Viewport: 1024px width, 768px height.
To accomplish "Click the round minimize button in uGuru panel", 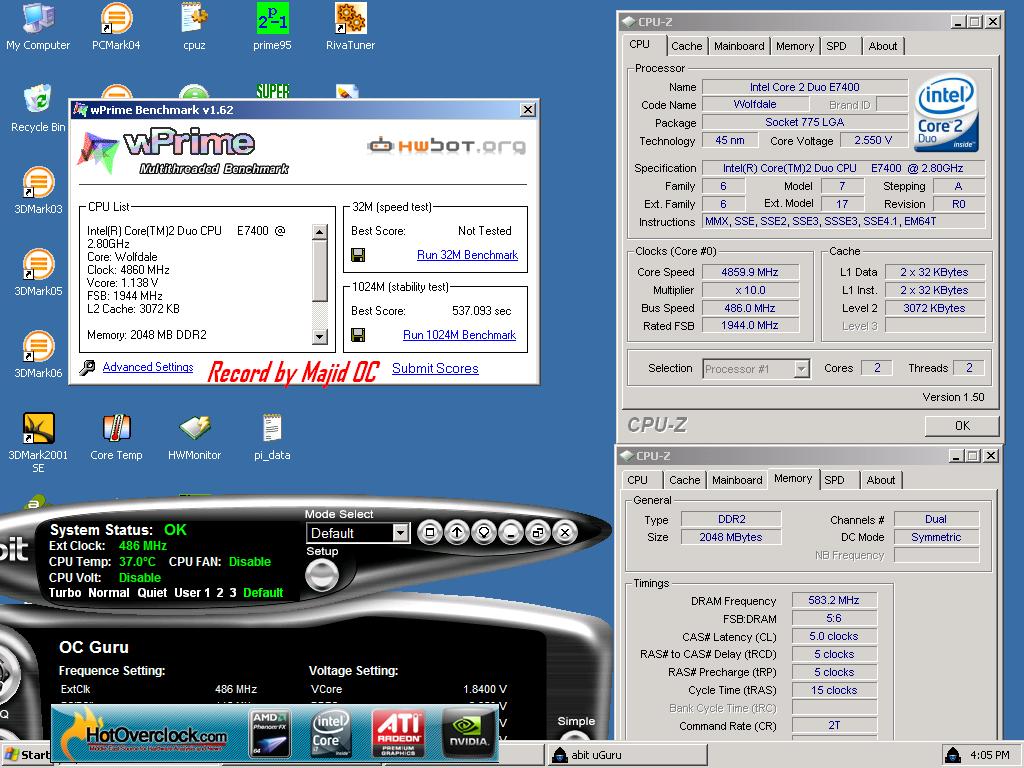I will point(511,533).
